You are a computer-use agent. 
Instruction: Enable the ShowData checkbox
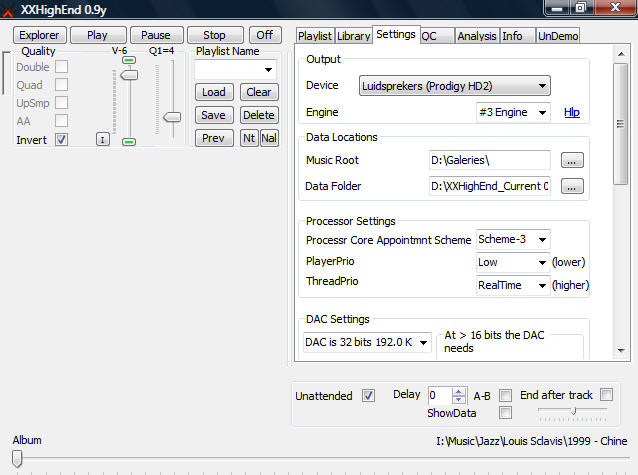pyautogui.click(x=505, y=413)
